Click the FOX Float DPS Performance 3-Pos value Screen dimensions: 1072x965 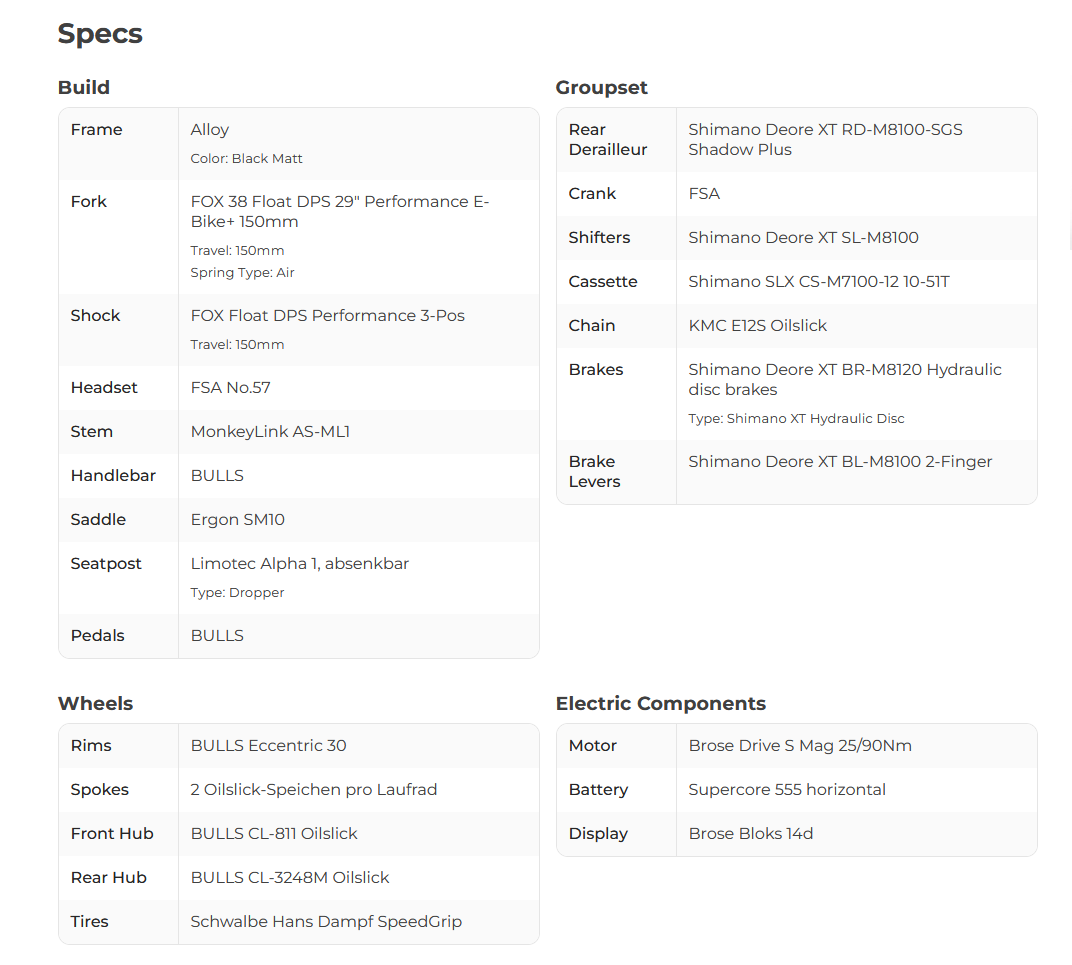pos(327,316)
